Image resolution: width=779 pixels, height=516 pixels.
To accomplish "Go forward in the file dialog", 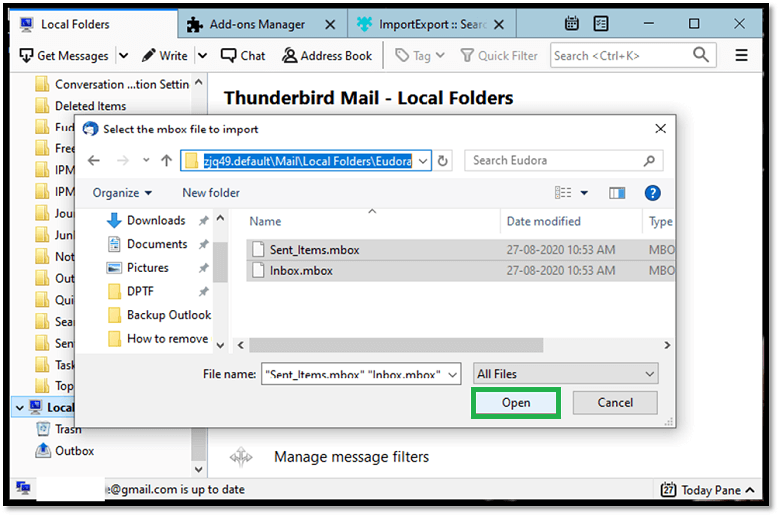I will (122, 160).
